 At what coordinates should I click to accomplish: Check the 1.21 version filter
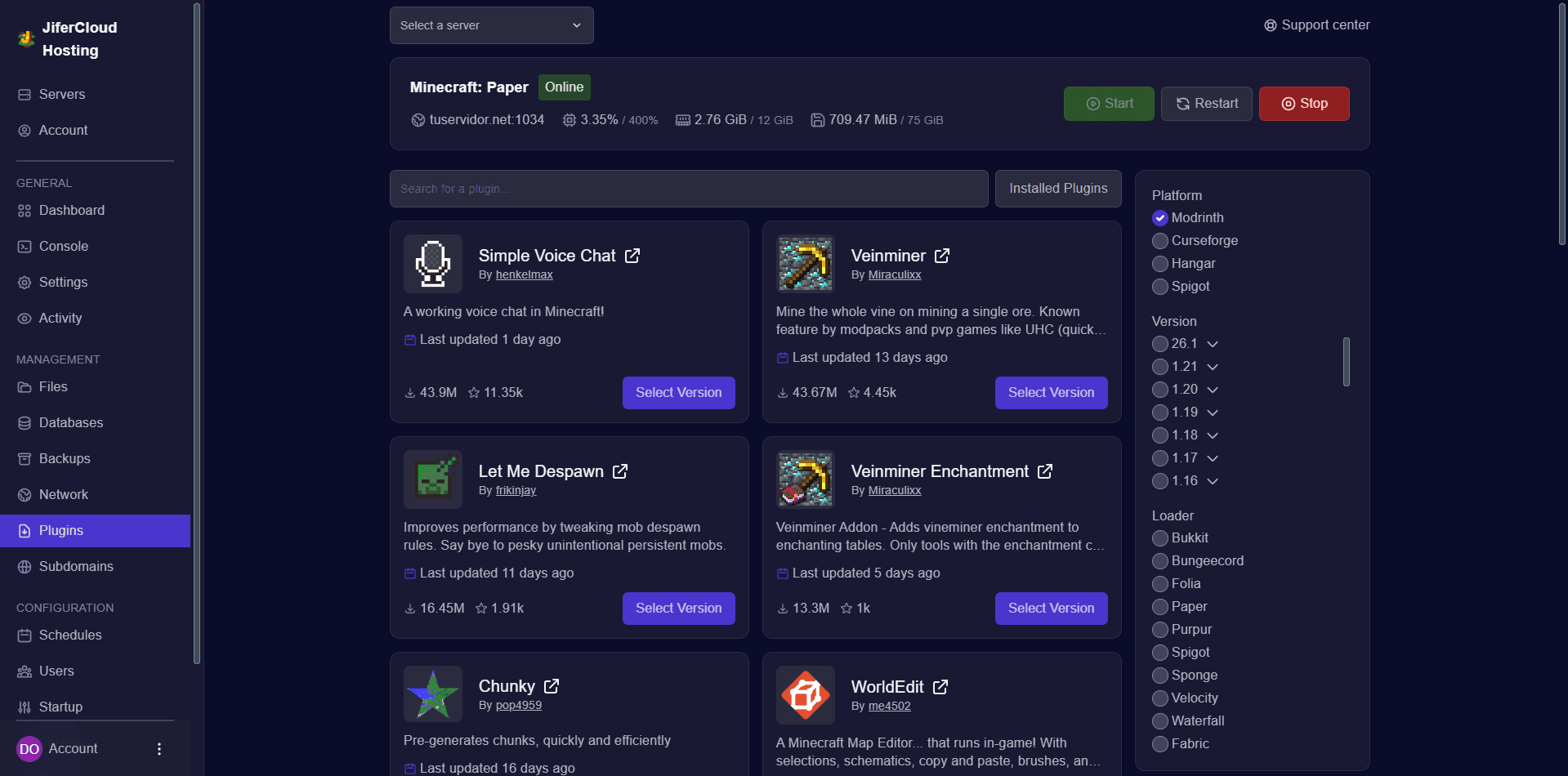[x=1160, y=367]
